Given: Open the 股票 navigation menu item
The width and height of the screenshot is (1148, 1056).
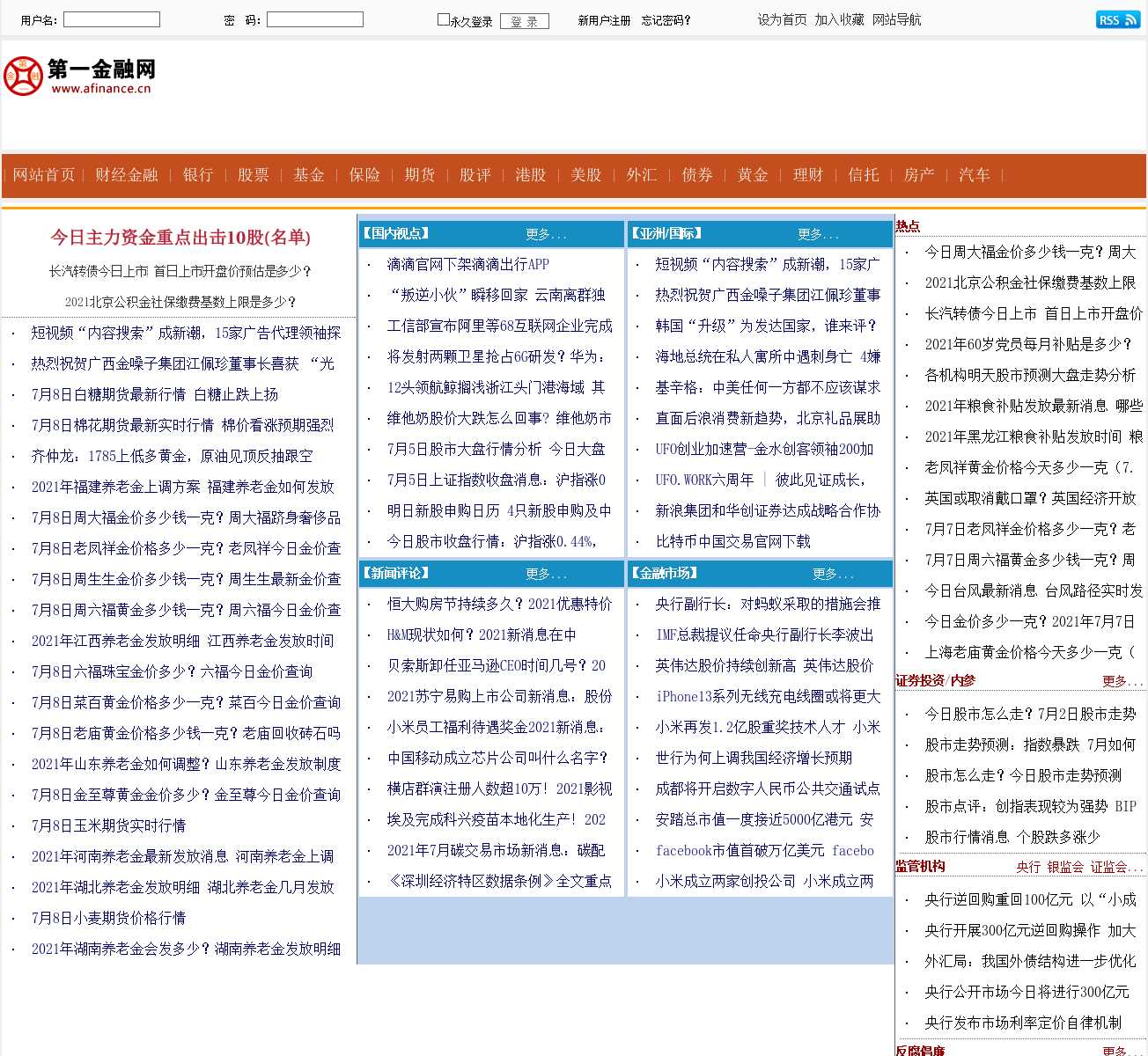Looking at the screenshot, I should (x=254, y=175).
